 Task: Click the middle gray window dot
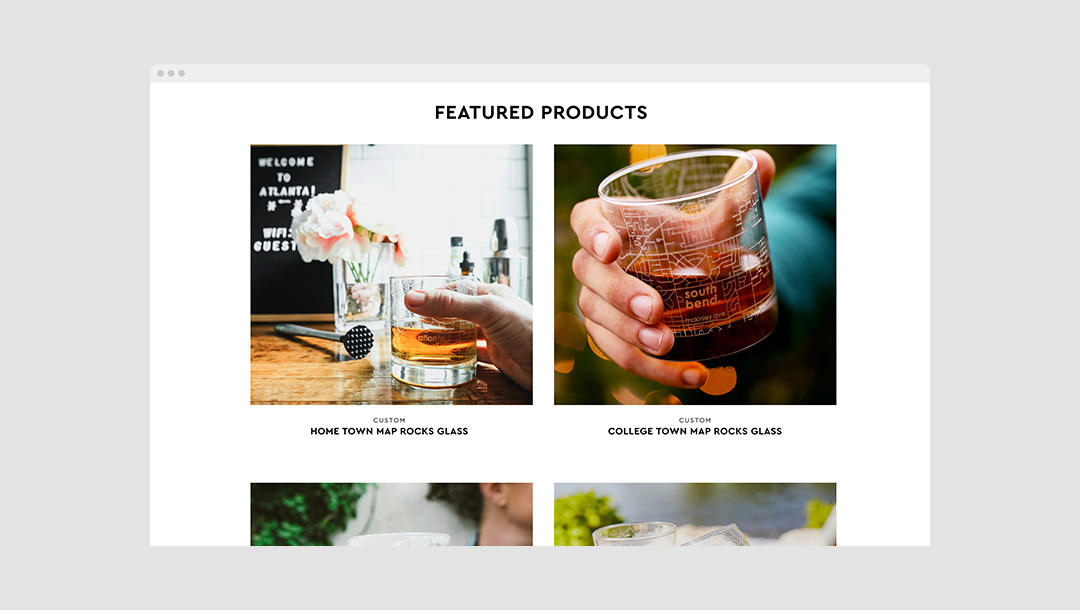[x=171, y=73]
